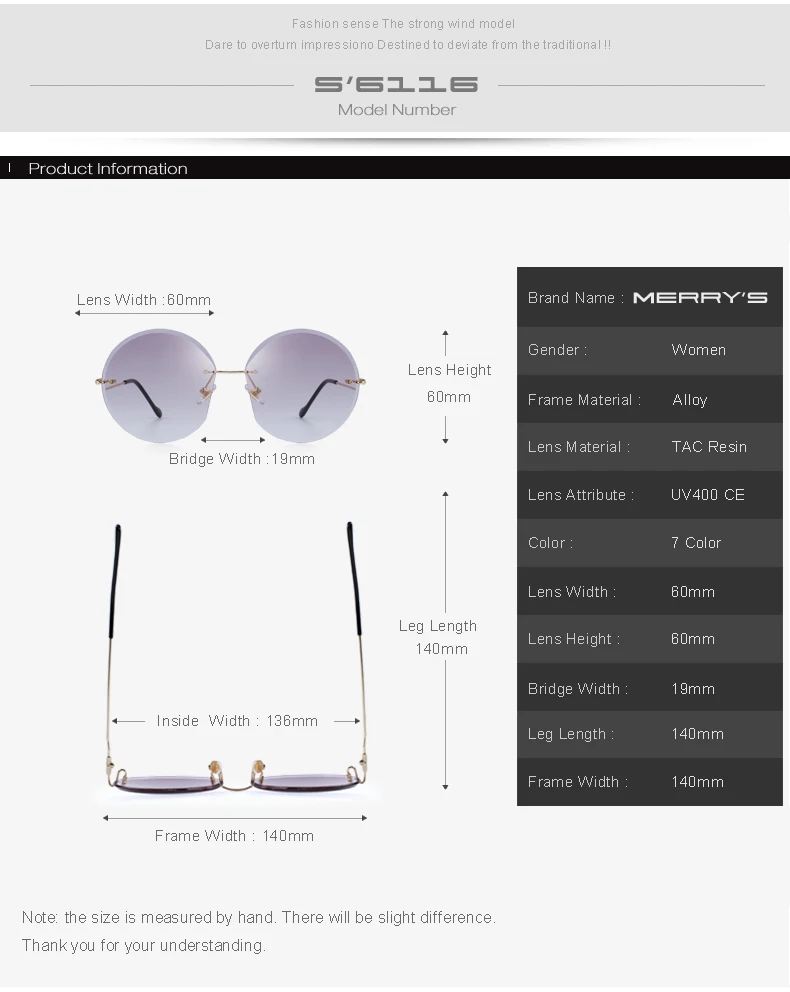Click the '140mm' value under Leg Length diagram
Screen dimensions: 790x992
(441, 649)
